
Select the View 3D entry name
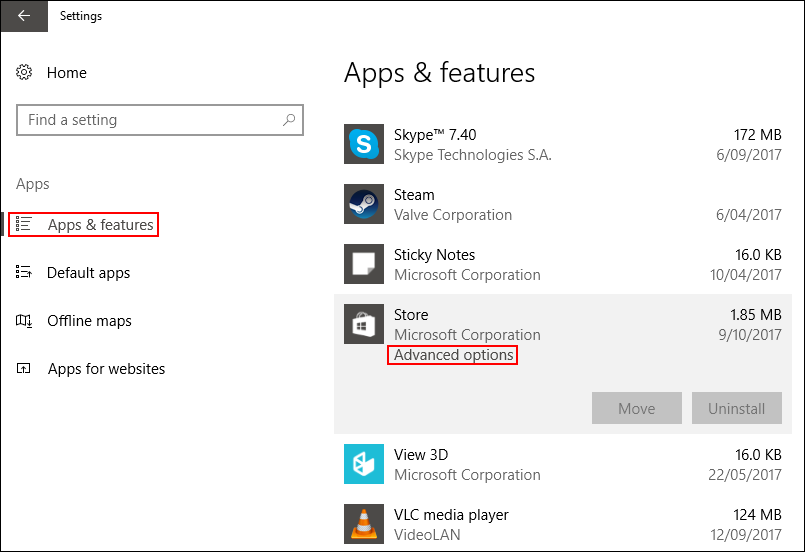click(x=421, y=454)
